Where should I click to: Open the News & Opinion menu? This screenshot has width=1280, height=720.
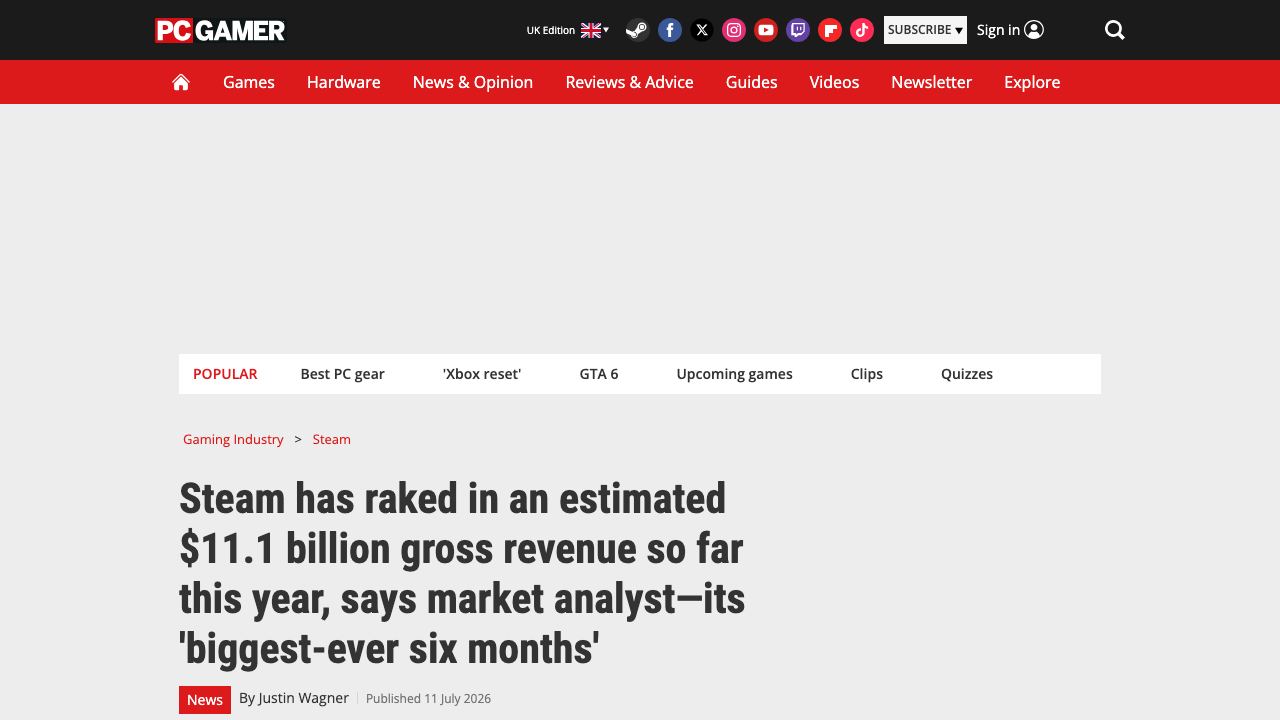473,82
